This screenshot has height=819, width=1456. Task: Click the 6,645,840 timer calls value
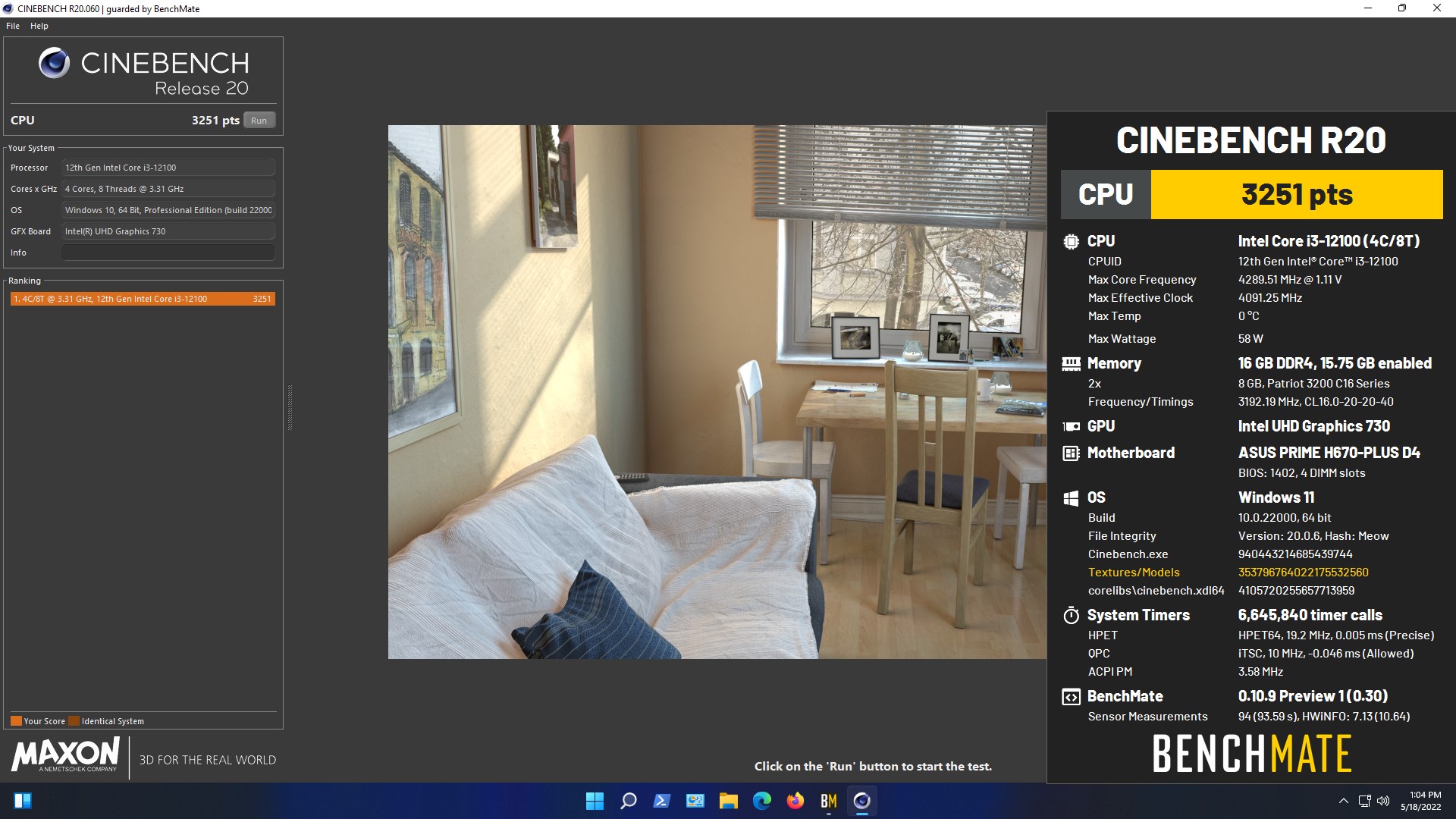pos(1310,615)
